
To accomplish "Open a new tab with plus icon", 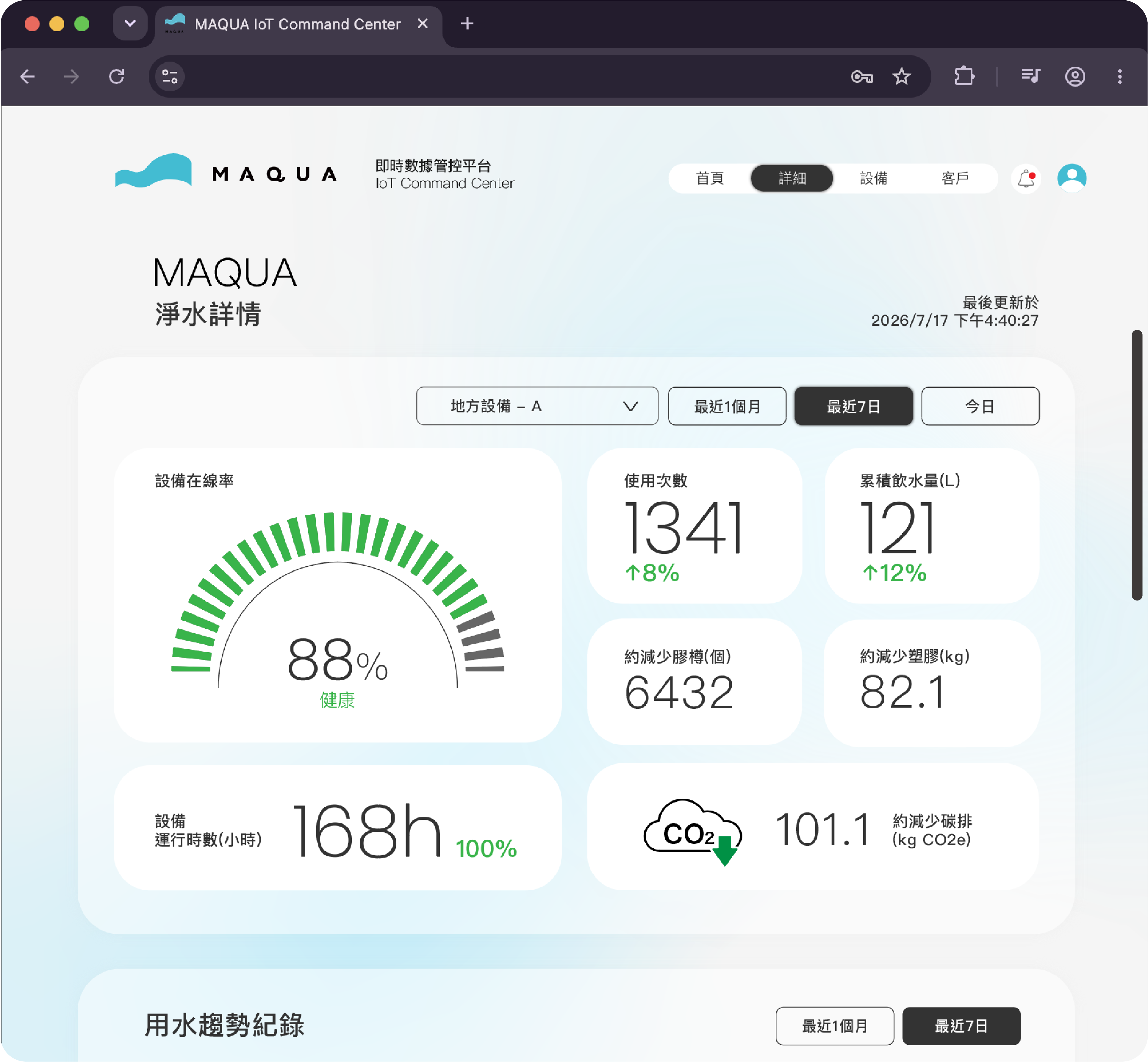I will (x=467, y=24).
